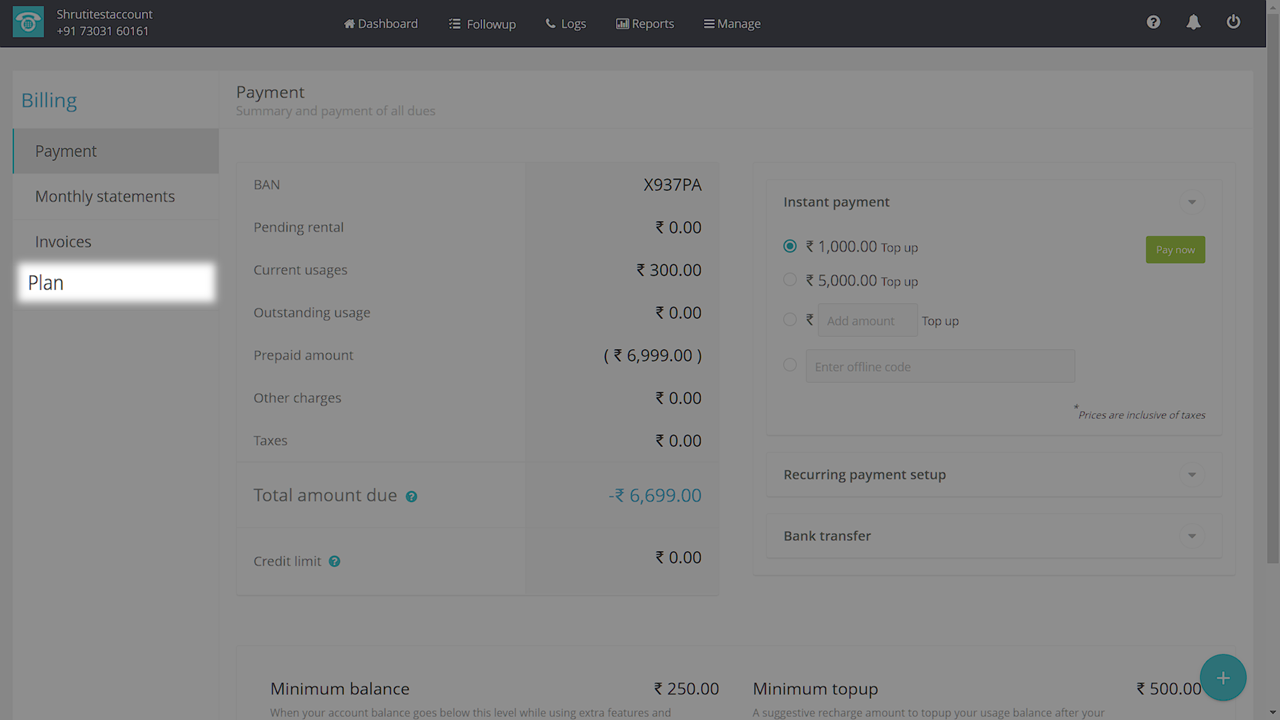
Task: Expand Recurring payment setup section
Action: point(1191,475)
